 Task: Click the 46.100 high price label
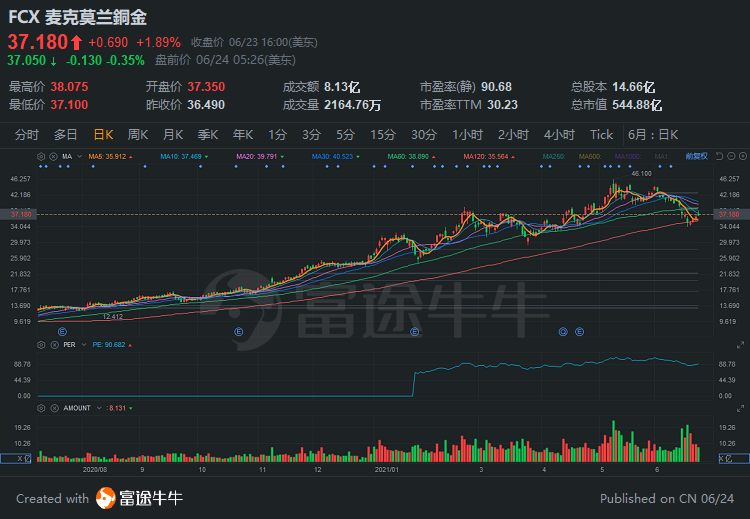pos(641,174)
